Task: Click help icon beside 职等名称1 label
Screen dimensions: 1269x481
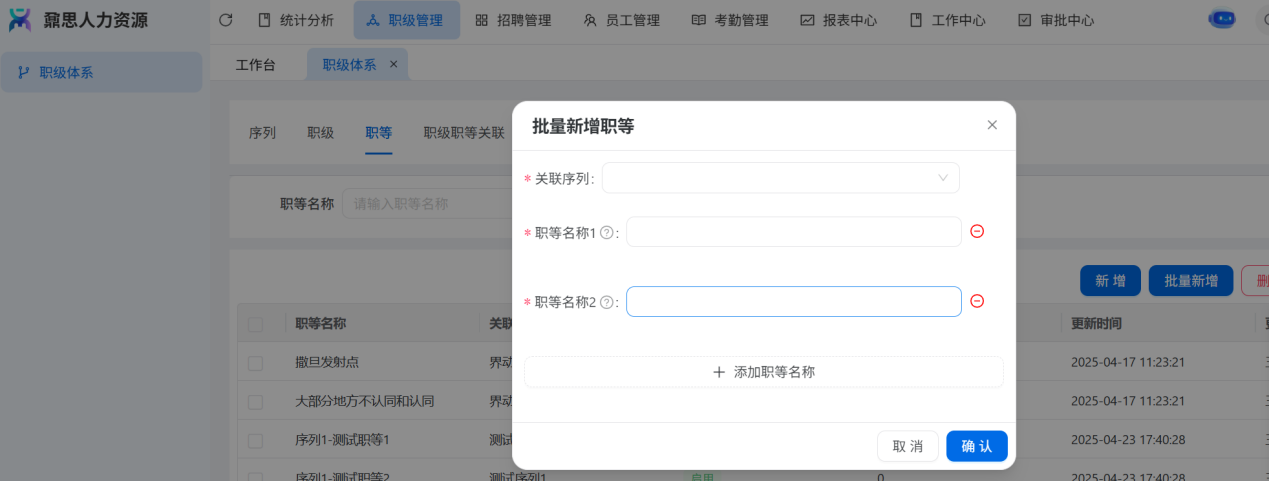Action: 606,233
